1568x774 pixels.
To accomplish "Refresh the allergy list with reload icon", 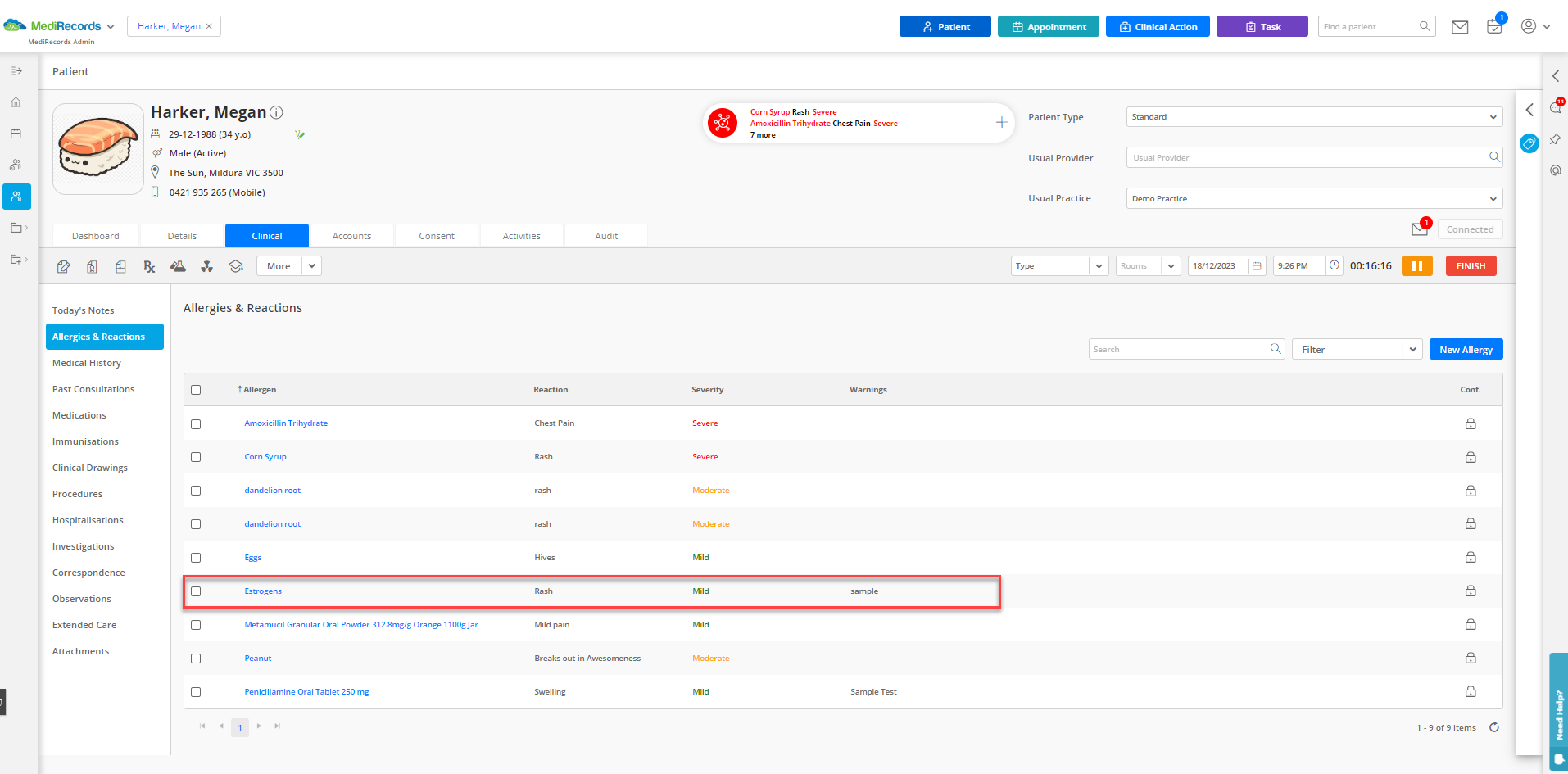I will pos(1494,727).
